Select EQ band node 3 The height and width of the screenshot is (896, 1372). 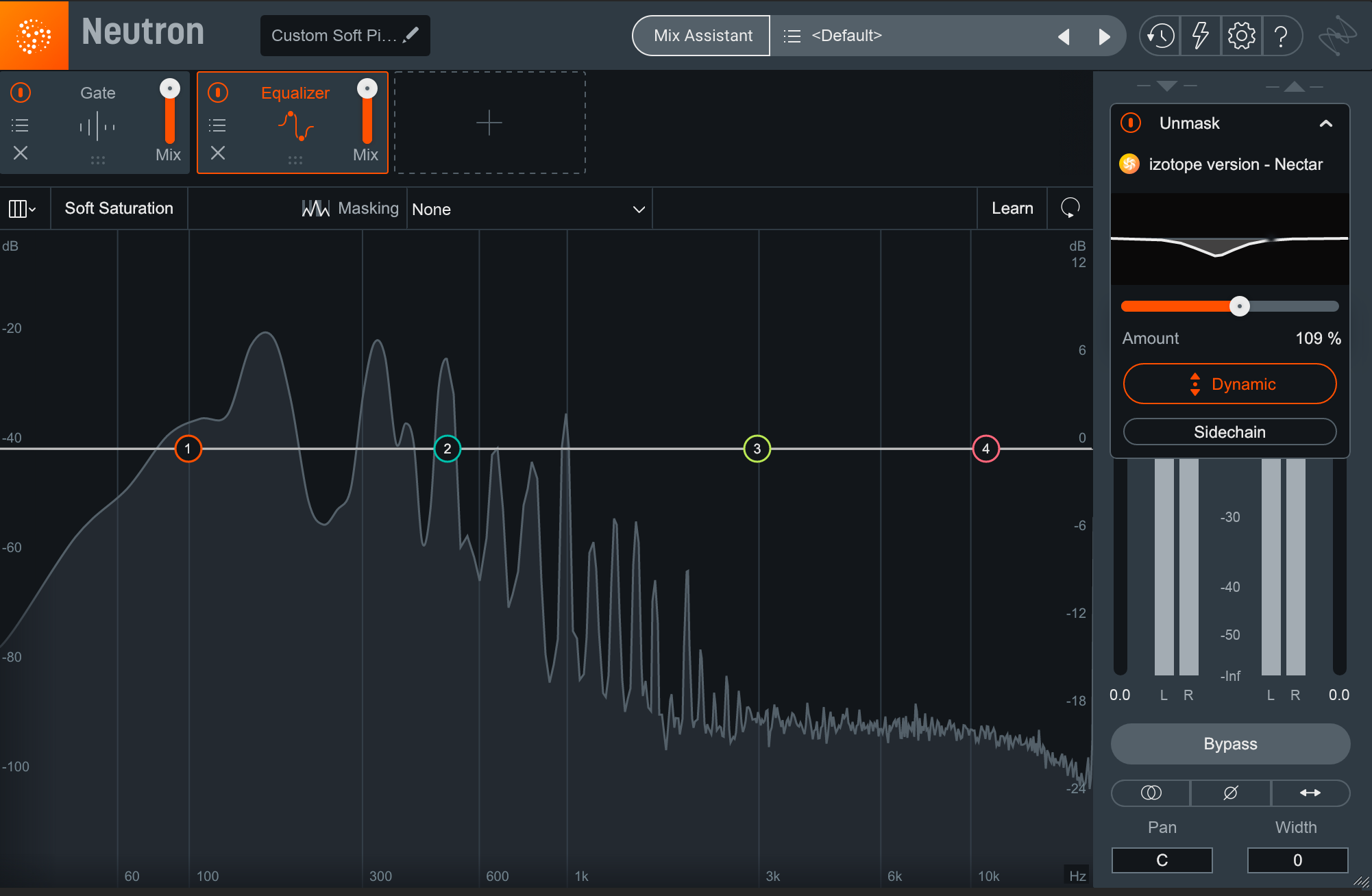coord(757,449)
